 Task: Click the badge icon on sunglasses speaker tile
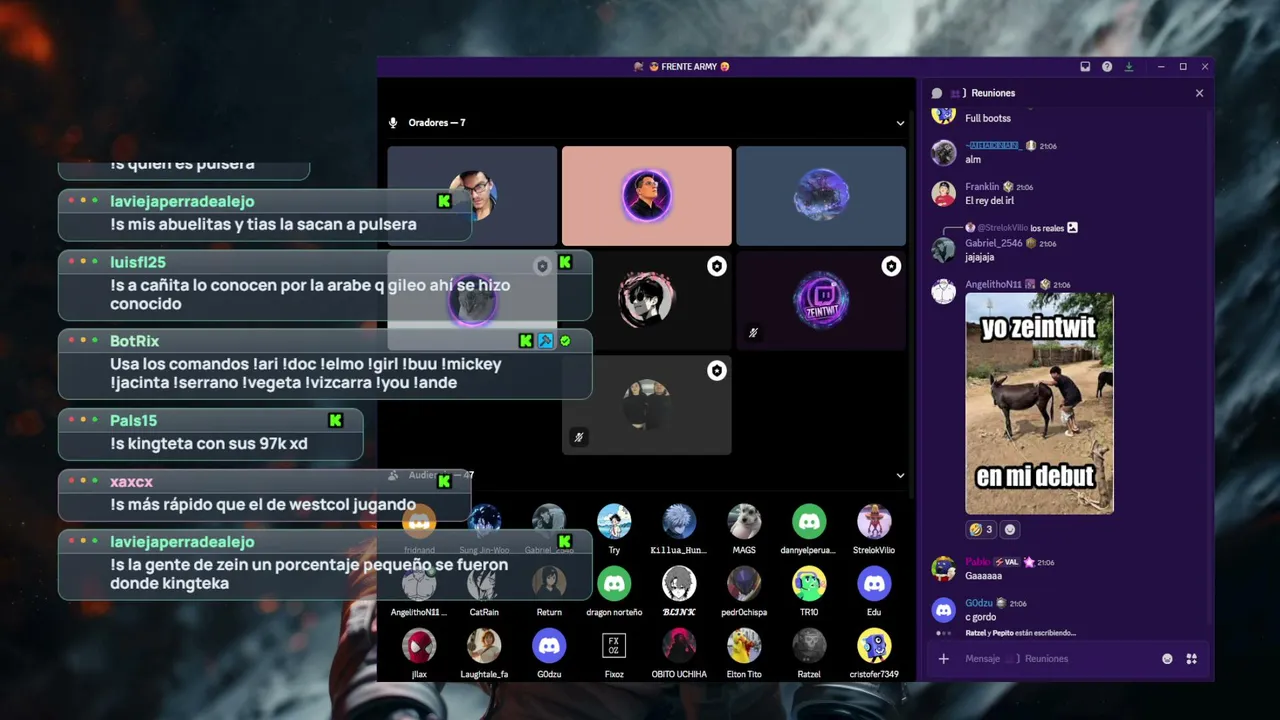tap(717, 266)
